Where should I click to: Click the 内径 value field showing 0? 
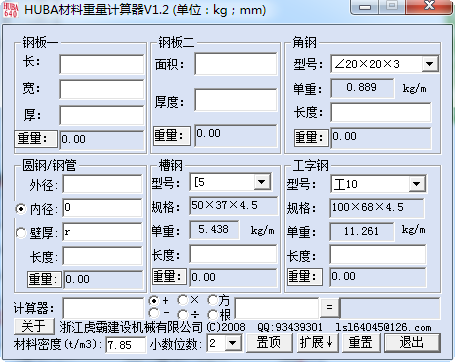click(x=103, y=208)
